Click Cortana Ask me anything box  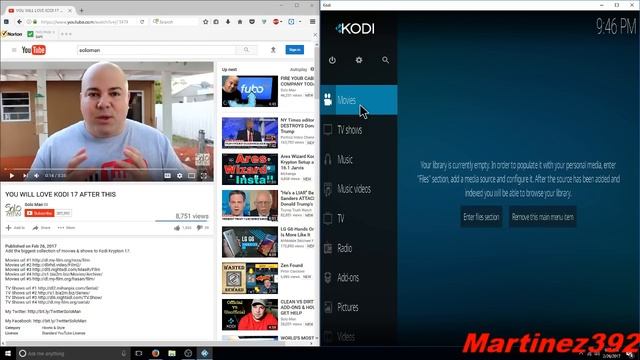73,353
